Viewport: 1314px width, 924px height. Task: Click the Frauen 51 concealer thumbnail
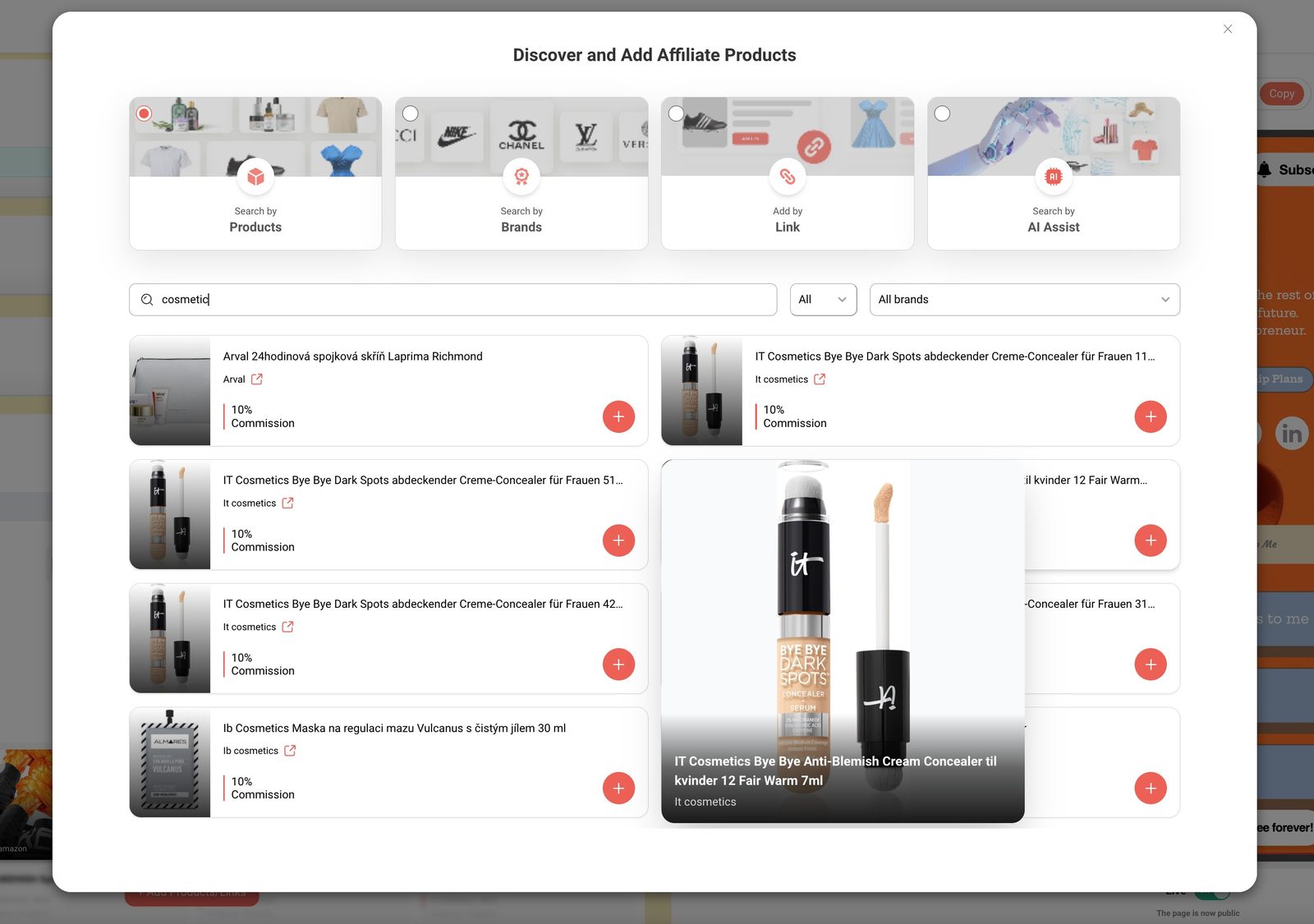(x=170, y=515)
